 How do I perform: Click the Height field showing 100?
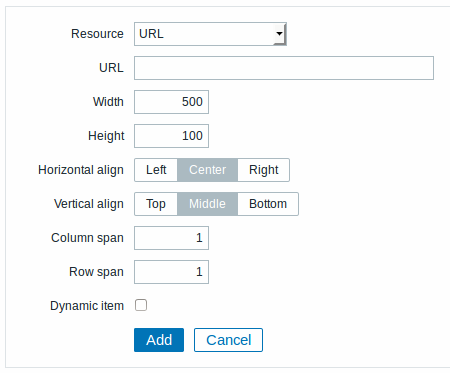(171, 136)
